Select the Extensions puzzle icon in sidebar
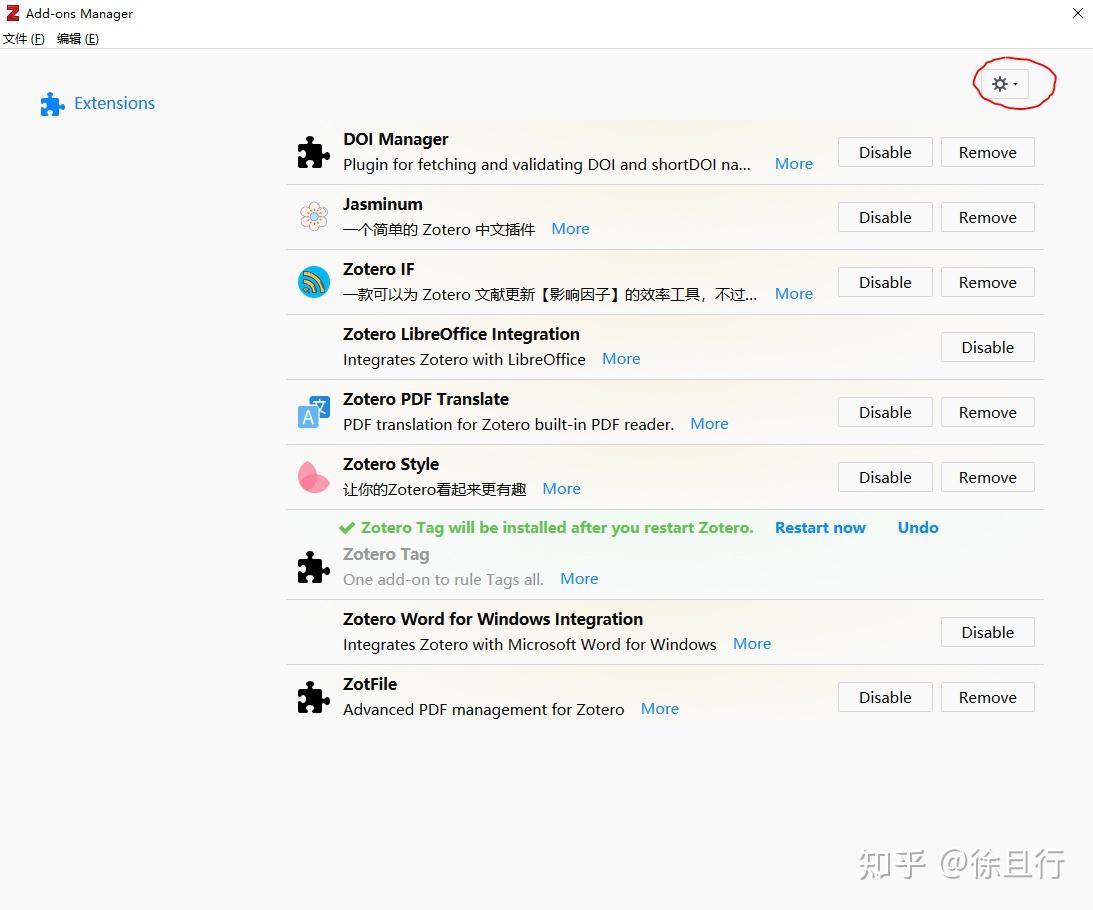1093x910 pixels. [52, 104]
